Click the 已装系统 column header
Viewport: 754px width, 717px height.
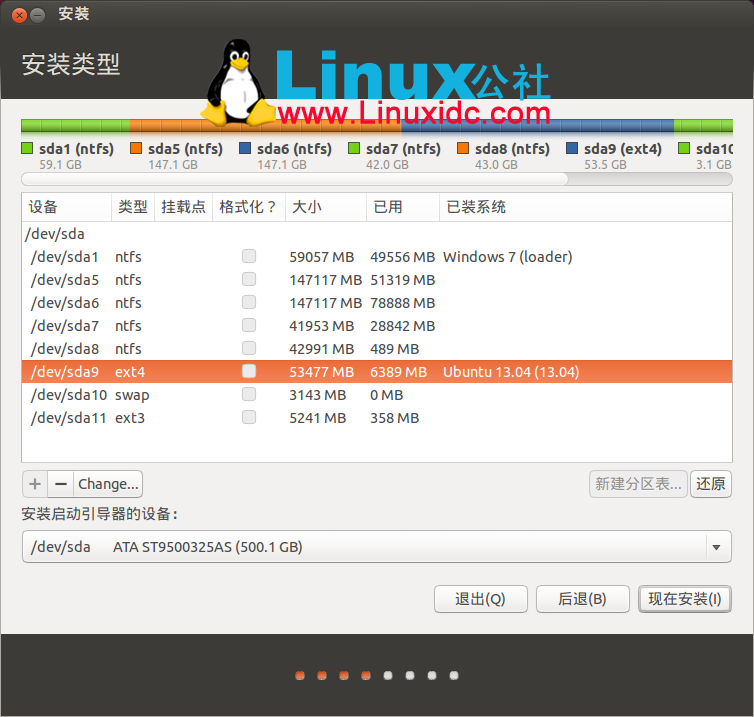(586, 207)
